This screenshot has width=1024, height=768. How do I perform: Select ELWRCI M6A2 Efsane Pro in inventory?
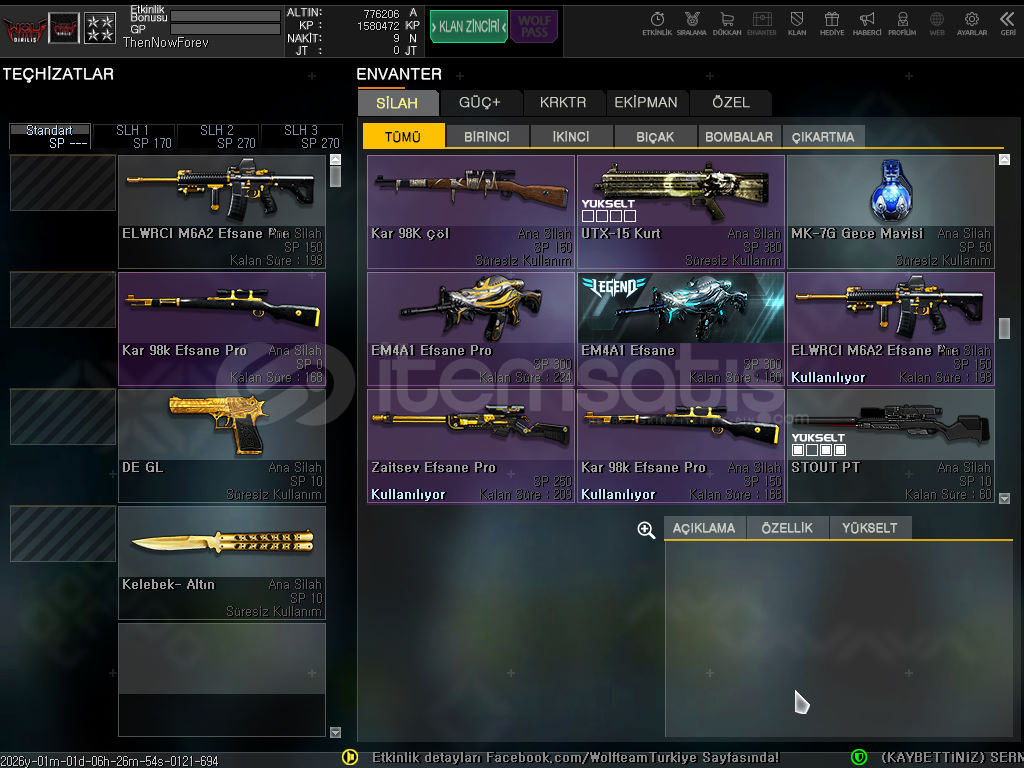pos(891,329)
